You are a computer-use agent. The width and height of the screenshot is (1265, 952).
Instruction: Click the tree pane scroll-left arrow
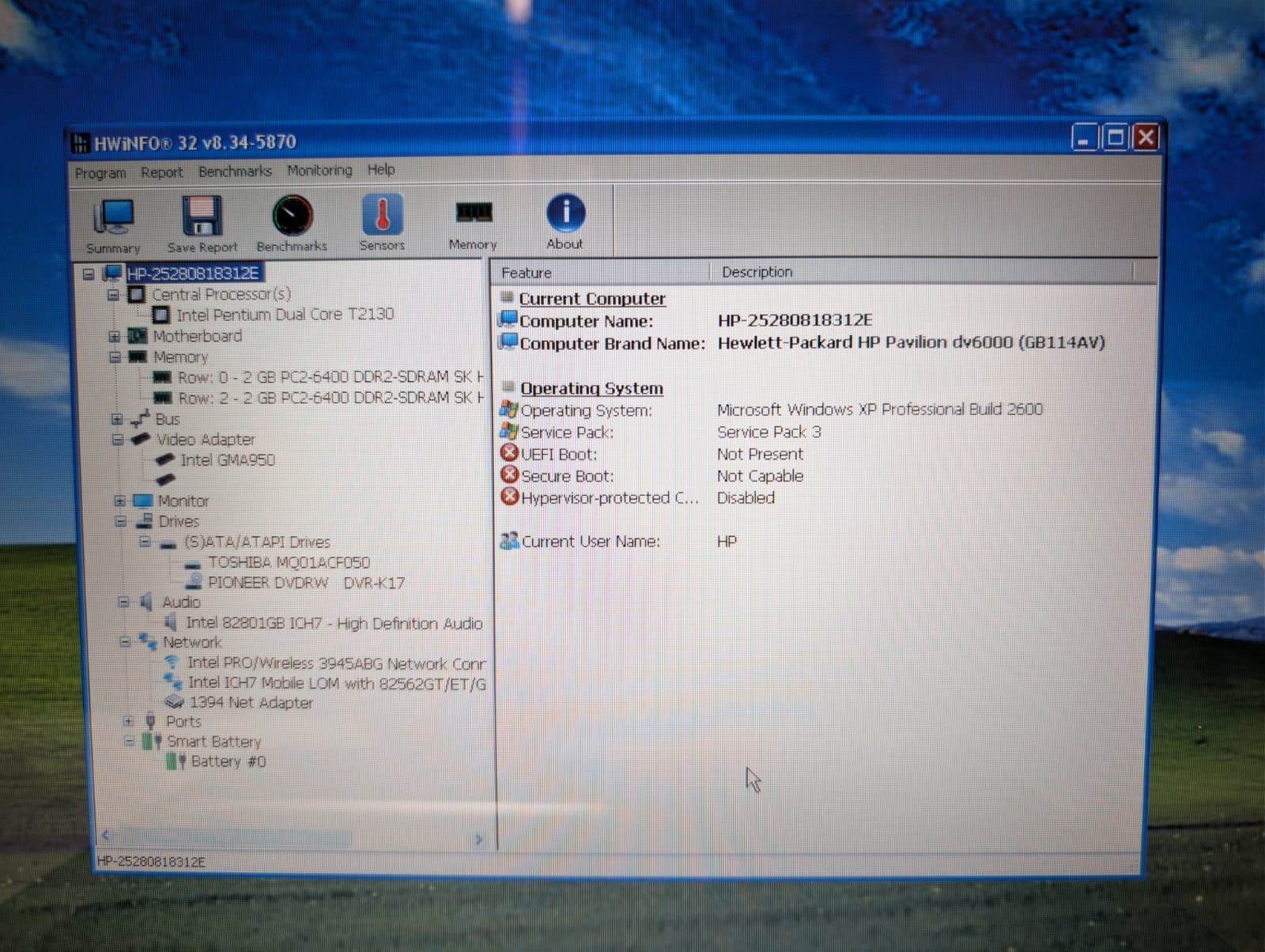click(x=105, y=835)
